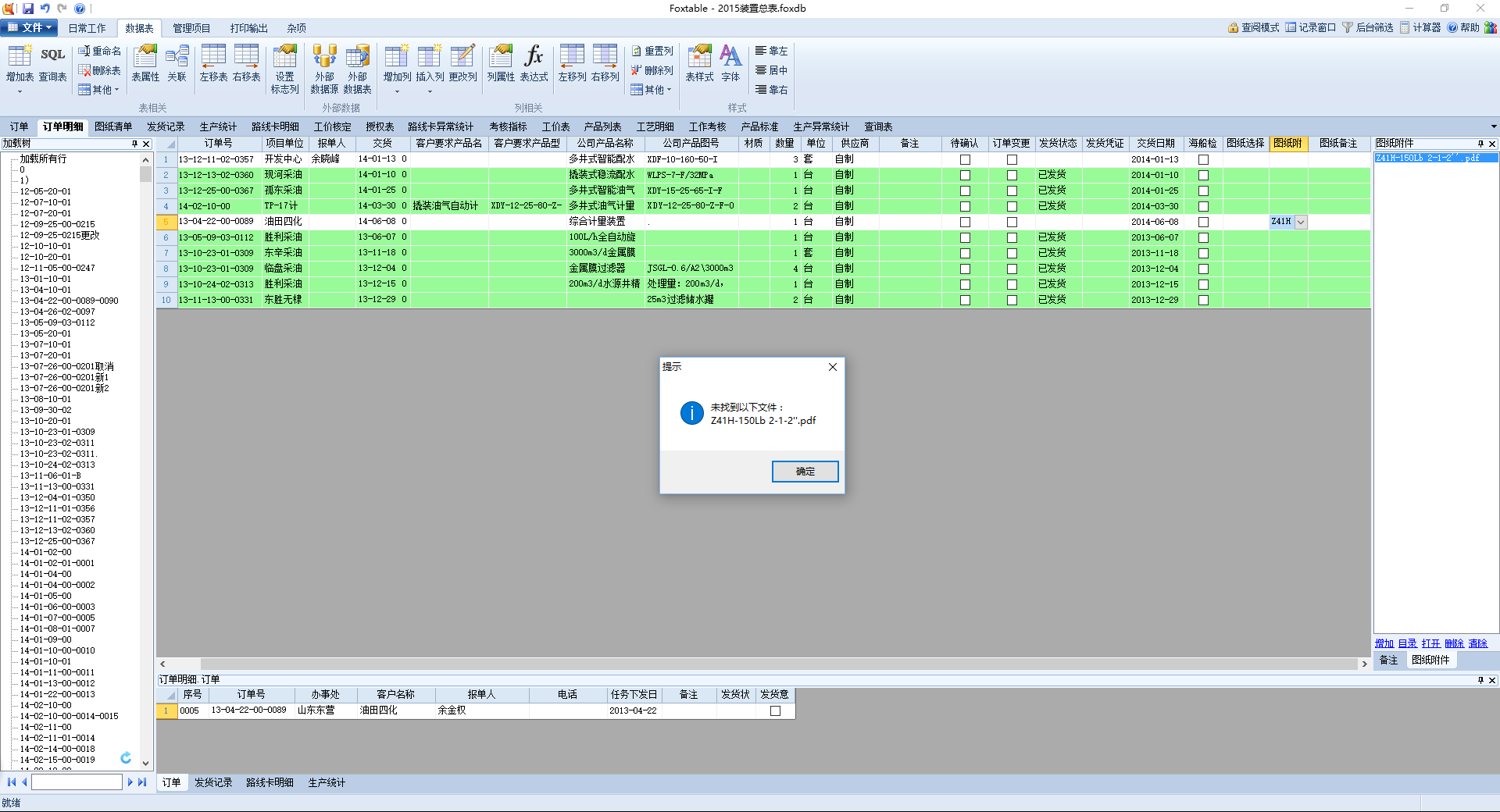This screenshot has width=1500, height=812.
Task: Open the table tabs overflow arrow
Action: (x=1493, y=126)
